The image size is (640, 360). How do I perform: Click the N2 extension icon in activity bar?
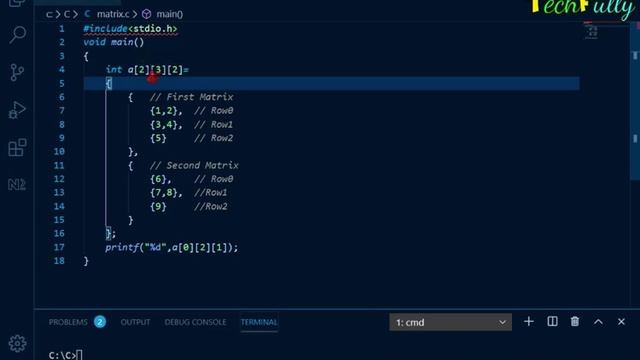point(17,184)
